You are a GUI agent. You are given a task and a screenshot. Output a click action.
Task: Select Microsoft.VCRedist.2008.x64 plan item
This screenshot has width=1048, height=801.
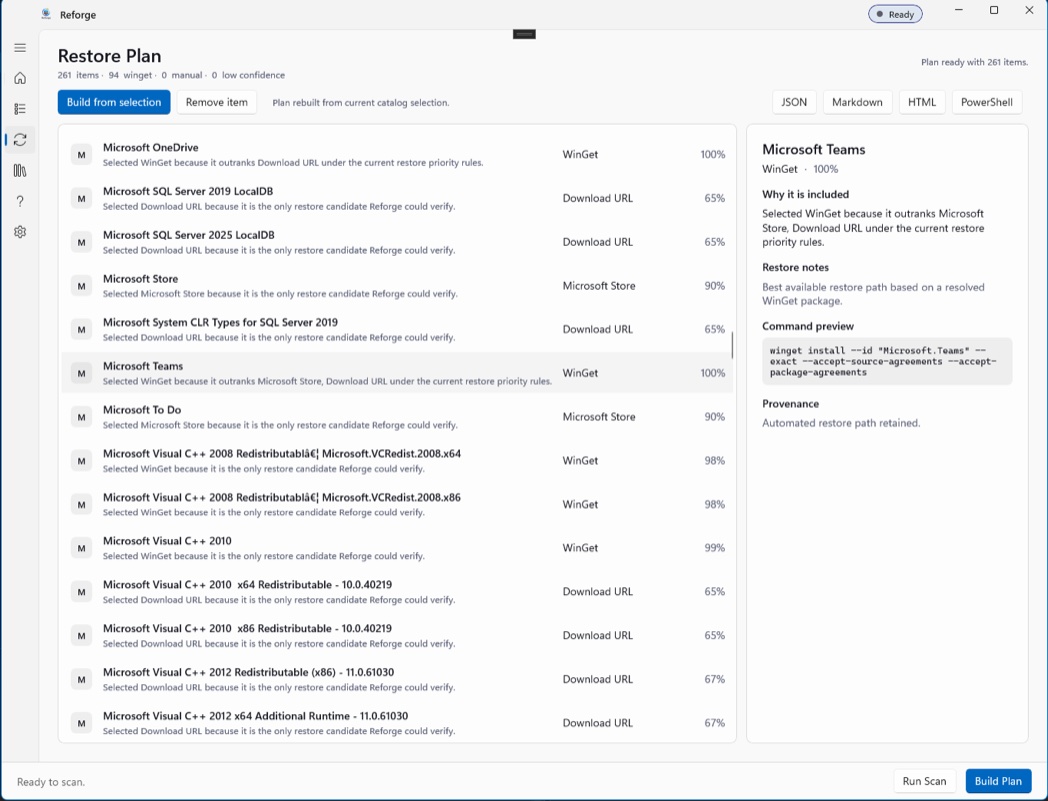tap(397, 461)
